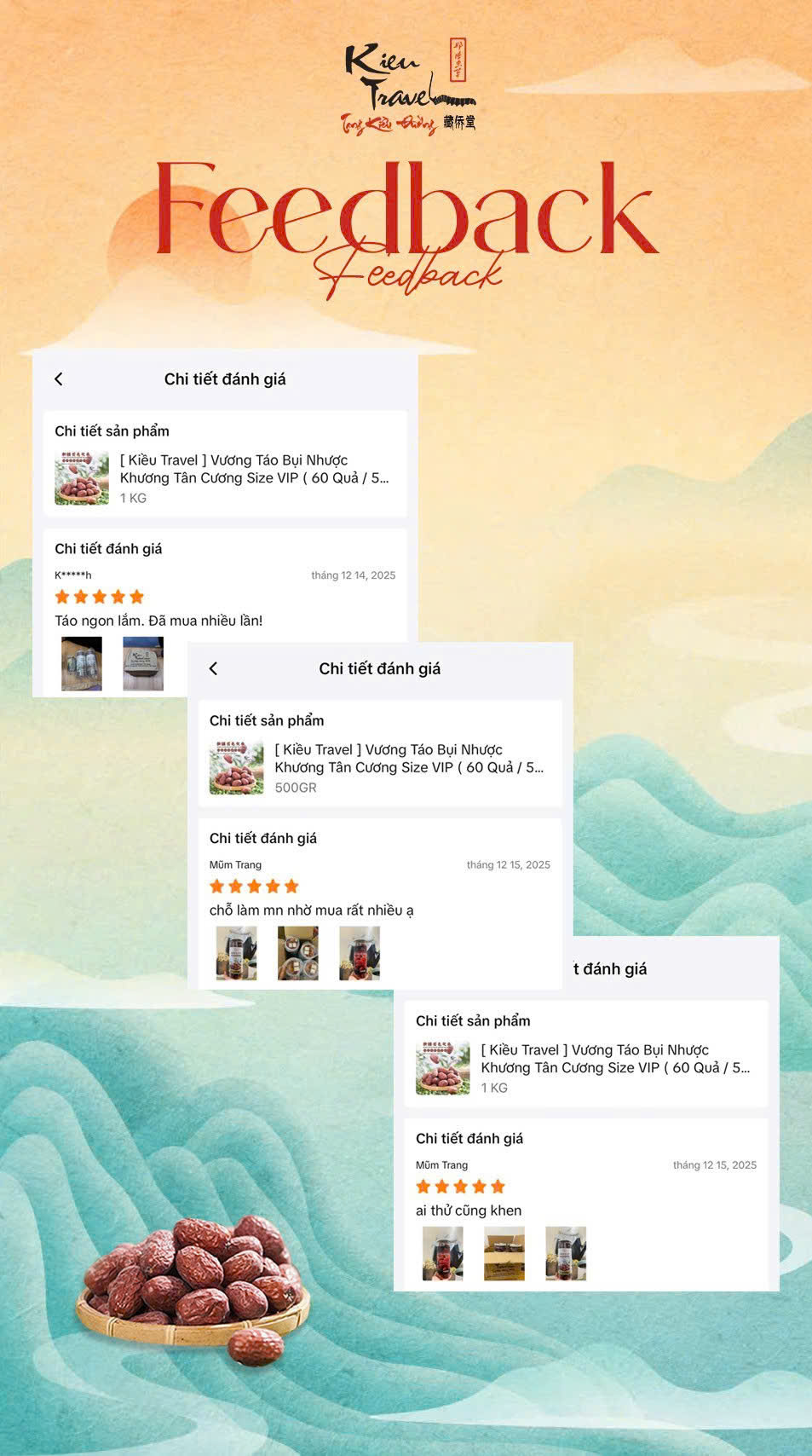812x1456 pixels.
Task: View box photo under 'ai thử cũng khen'
Action: (x=504, y=1253)
